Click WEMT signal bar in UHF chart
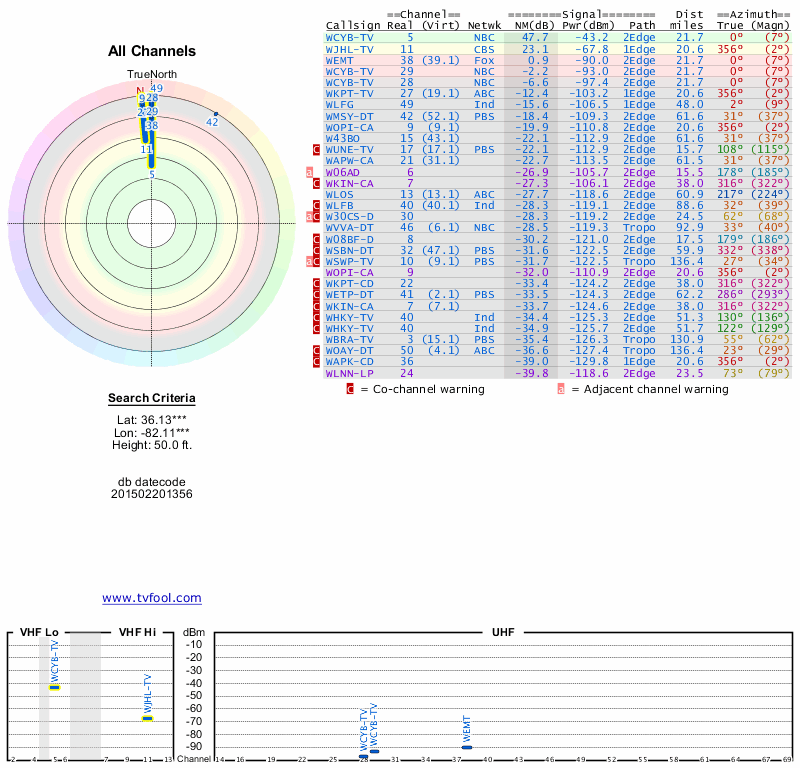 pyautogui.click(x=466, y=746)
